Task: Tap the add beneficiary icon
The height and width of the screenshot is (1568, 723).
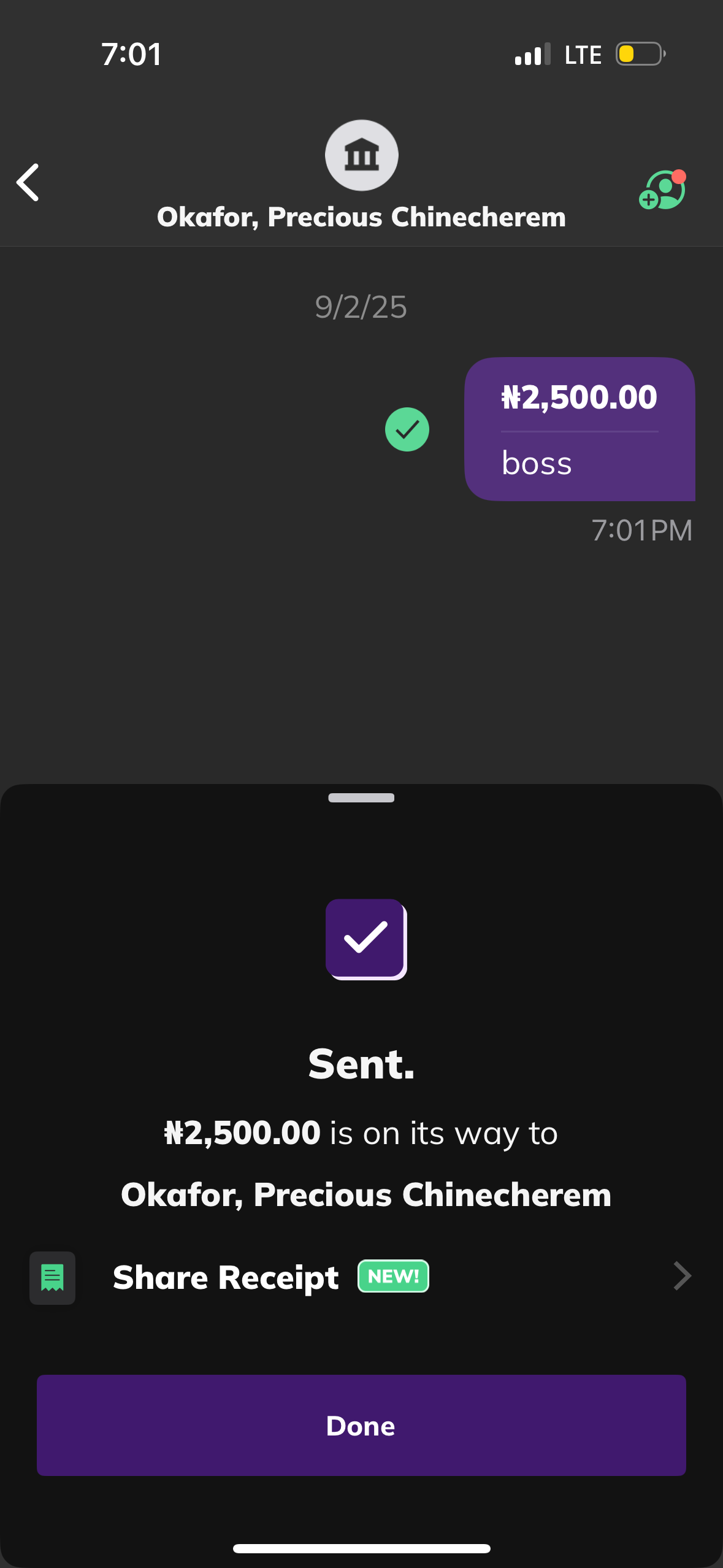Action: tap(662, 190)
